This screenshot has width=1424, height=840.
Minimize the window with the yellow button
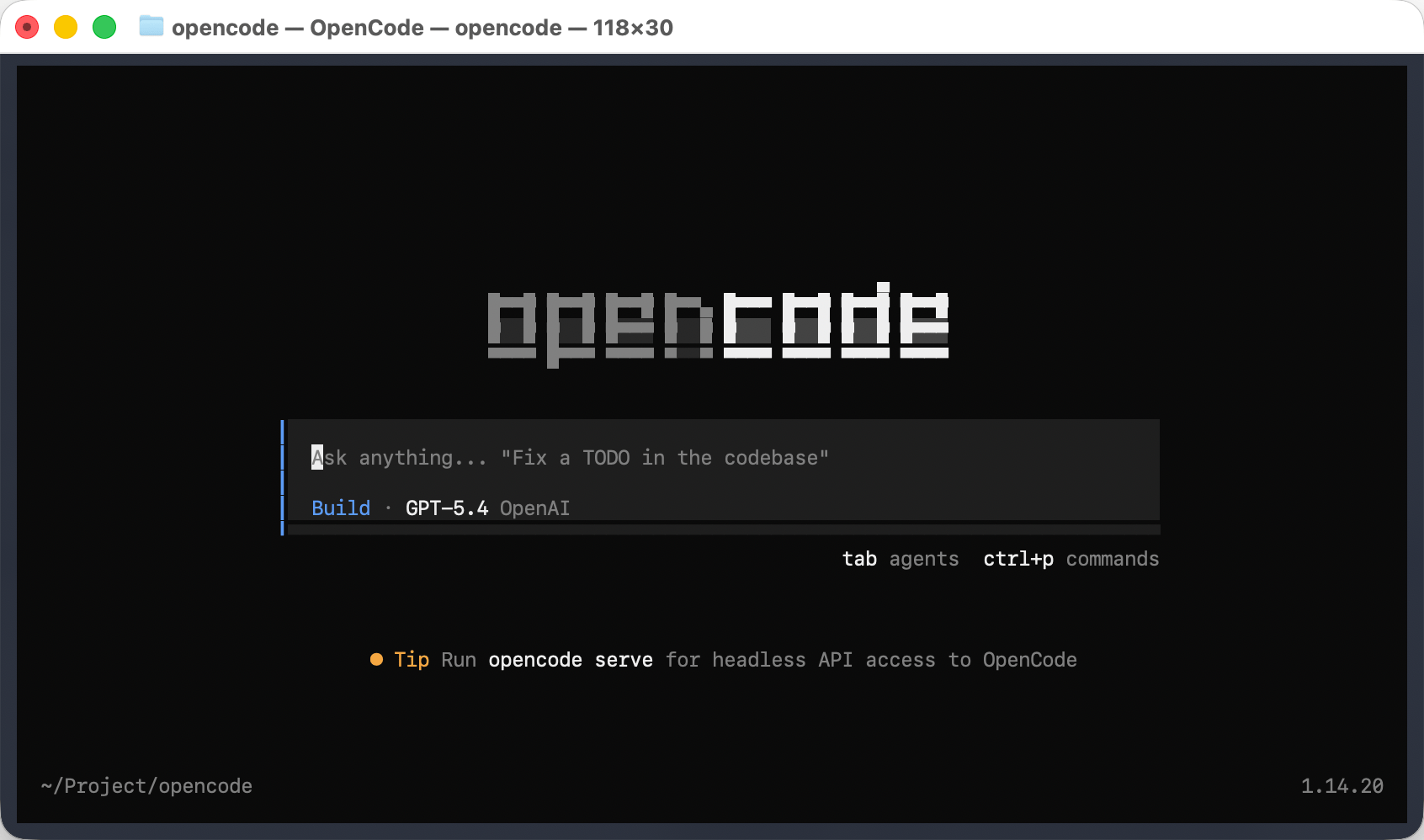[x=66, y=27]
